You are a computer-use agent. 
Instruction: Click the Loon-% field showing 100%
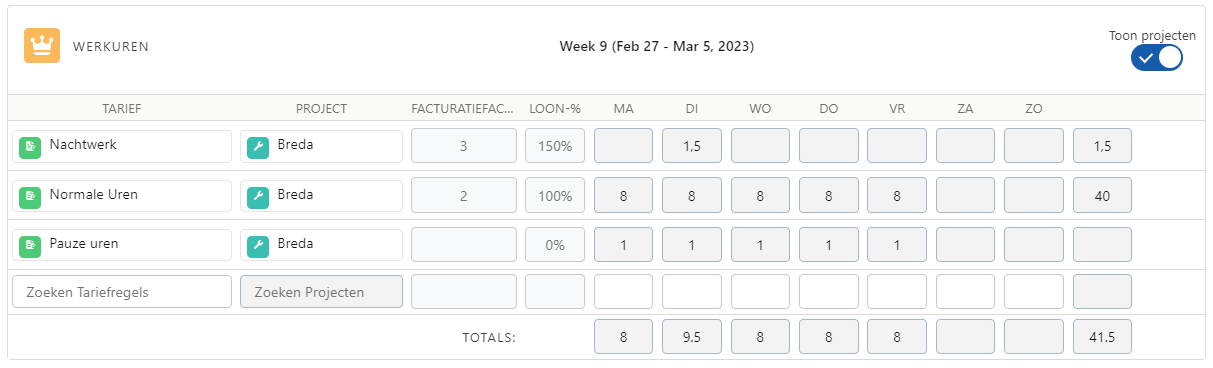coord(555,196)
